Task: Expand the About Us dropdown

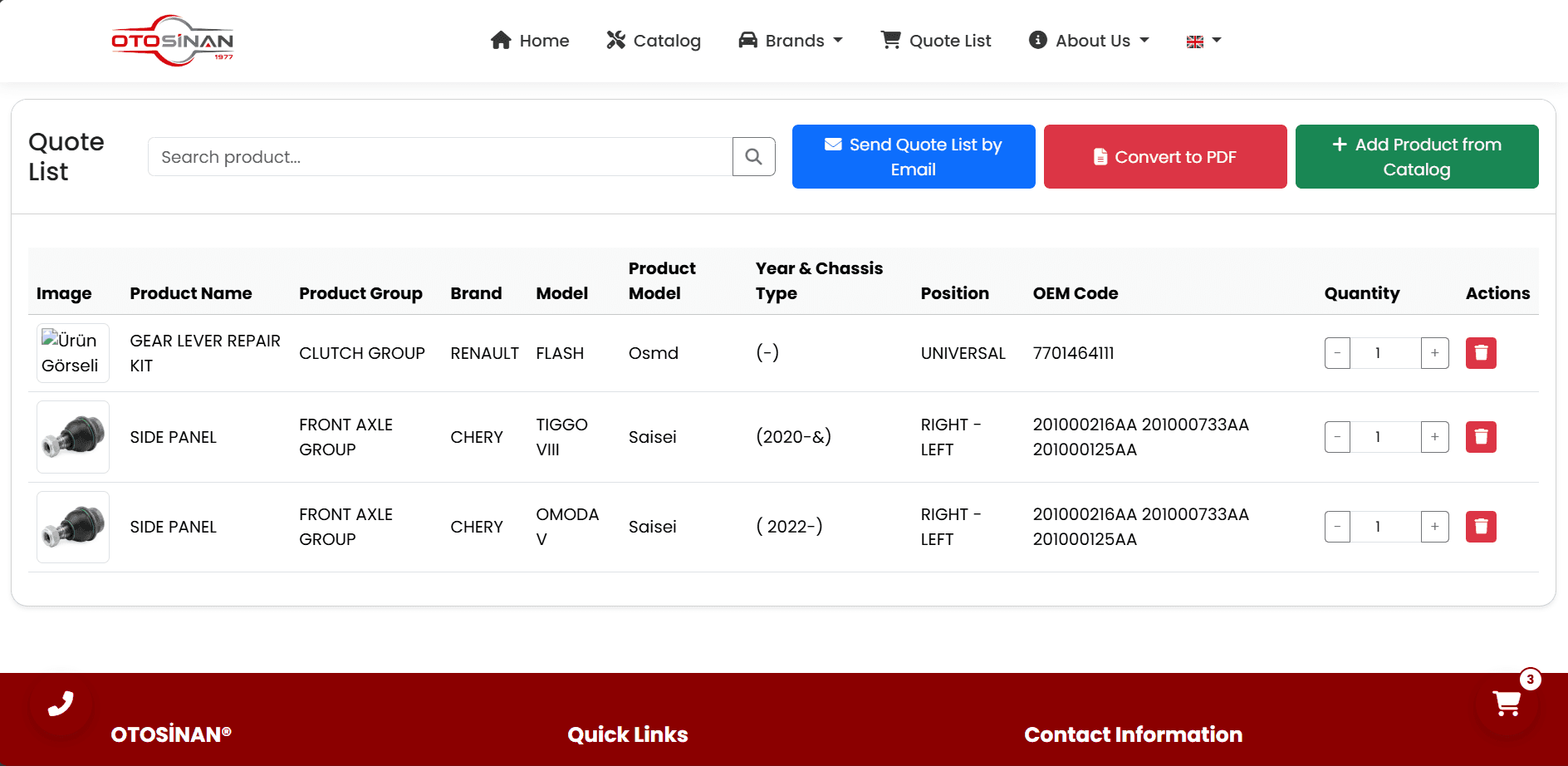Action: click(x=1089, y=41)
